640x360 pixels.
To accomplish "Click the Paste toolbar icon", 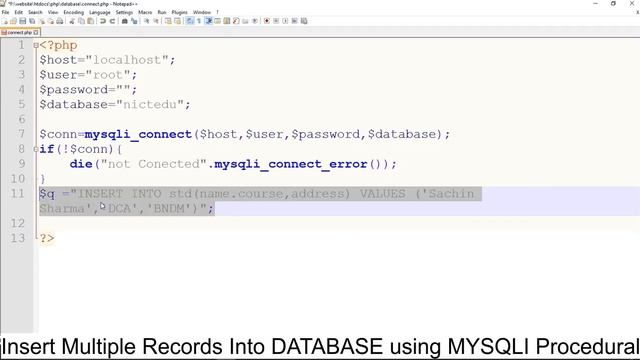I will pyautogui.click(x=91, y=21).
